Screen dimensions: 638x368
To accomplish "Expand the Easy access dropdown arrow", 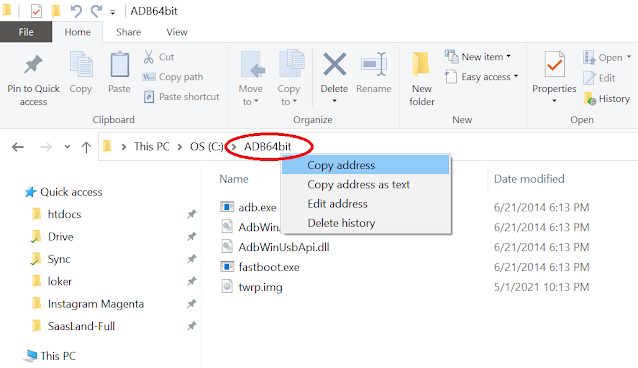I will click(x=516, y=76).
